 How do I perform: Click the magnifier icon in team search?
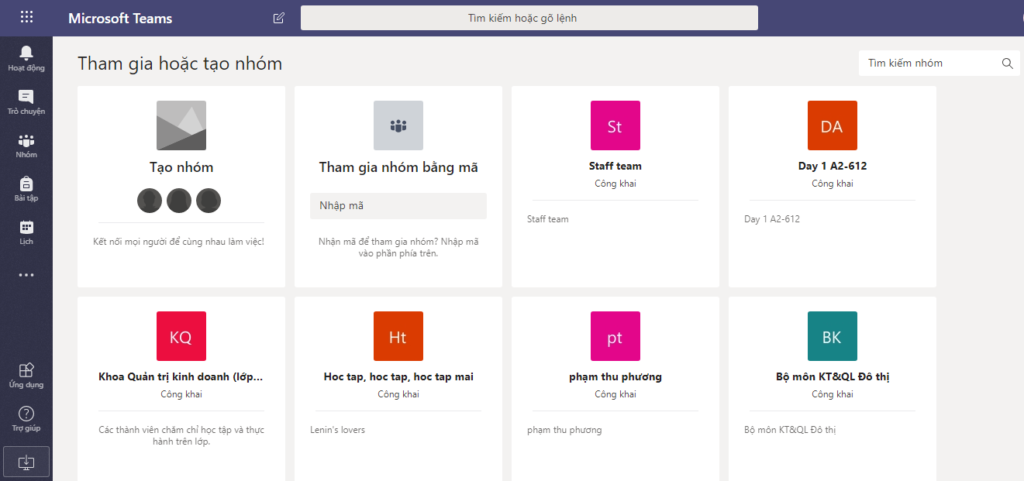click(1007, 63)
